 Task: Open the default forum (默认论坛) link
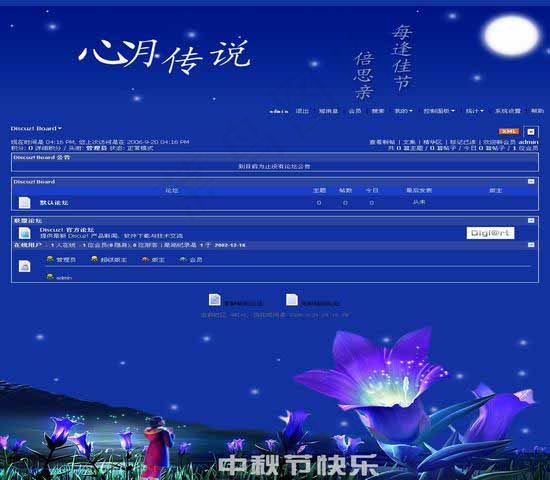[x=54, y=203]
